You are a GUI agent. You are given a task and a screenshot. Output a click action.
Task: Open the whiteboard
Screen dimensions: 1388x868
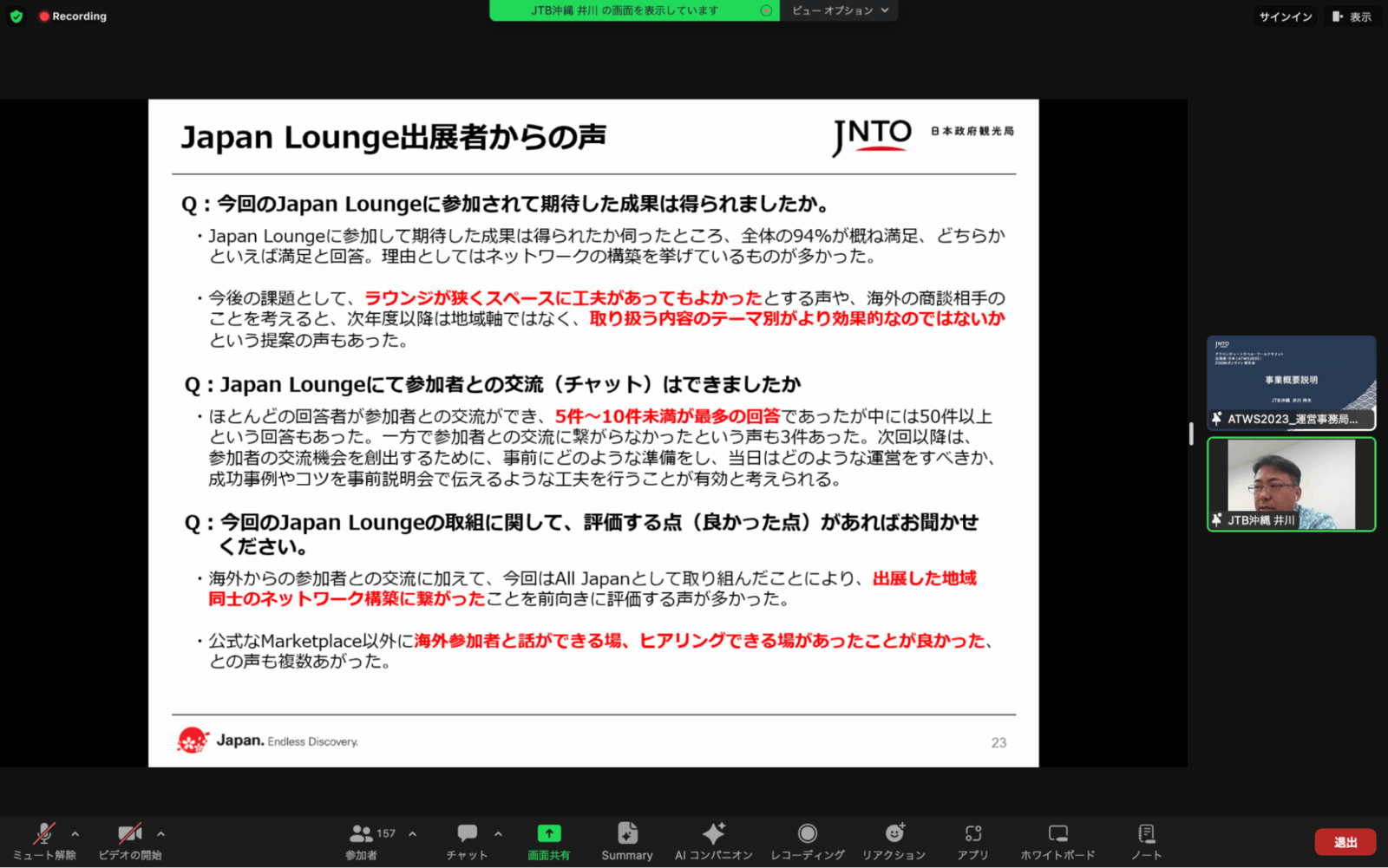[1057, 841]
